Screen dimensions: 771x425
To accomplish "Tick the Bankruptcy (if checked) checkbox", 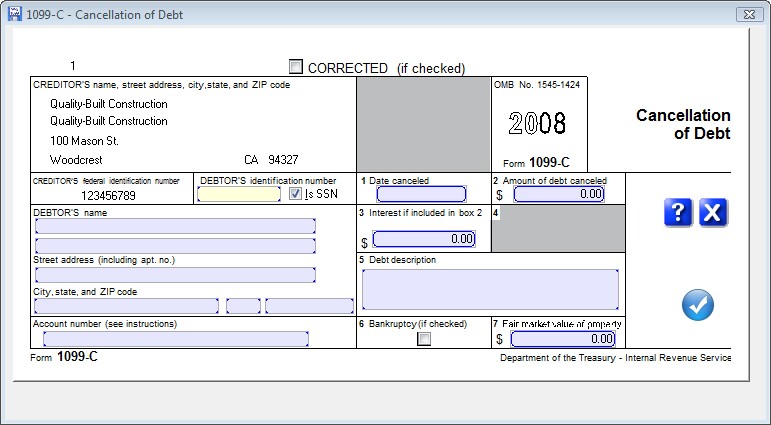I will (424, 338).
